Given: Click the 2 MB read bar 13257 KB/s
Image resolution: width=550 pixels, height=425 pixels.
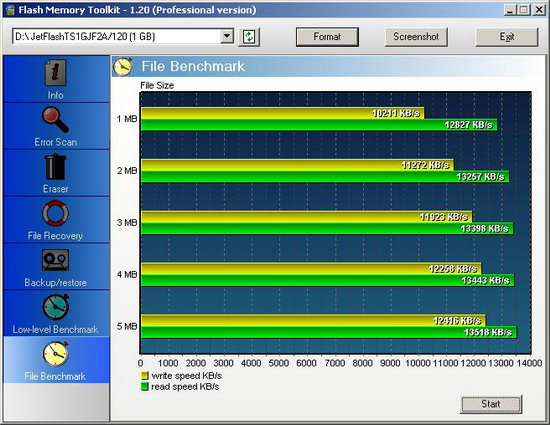Looking at the screenshot, I should tap(325, 176).
